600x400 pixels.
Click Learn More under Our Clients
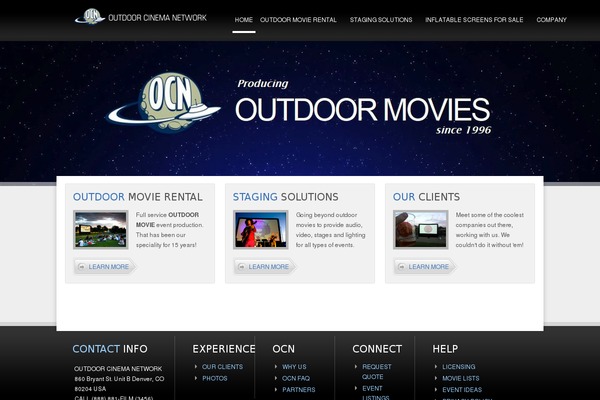tap(425, 267)
